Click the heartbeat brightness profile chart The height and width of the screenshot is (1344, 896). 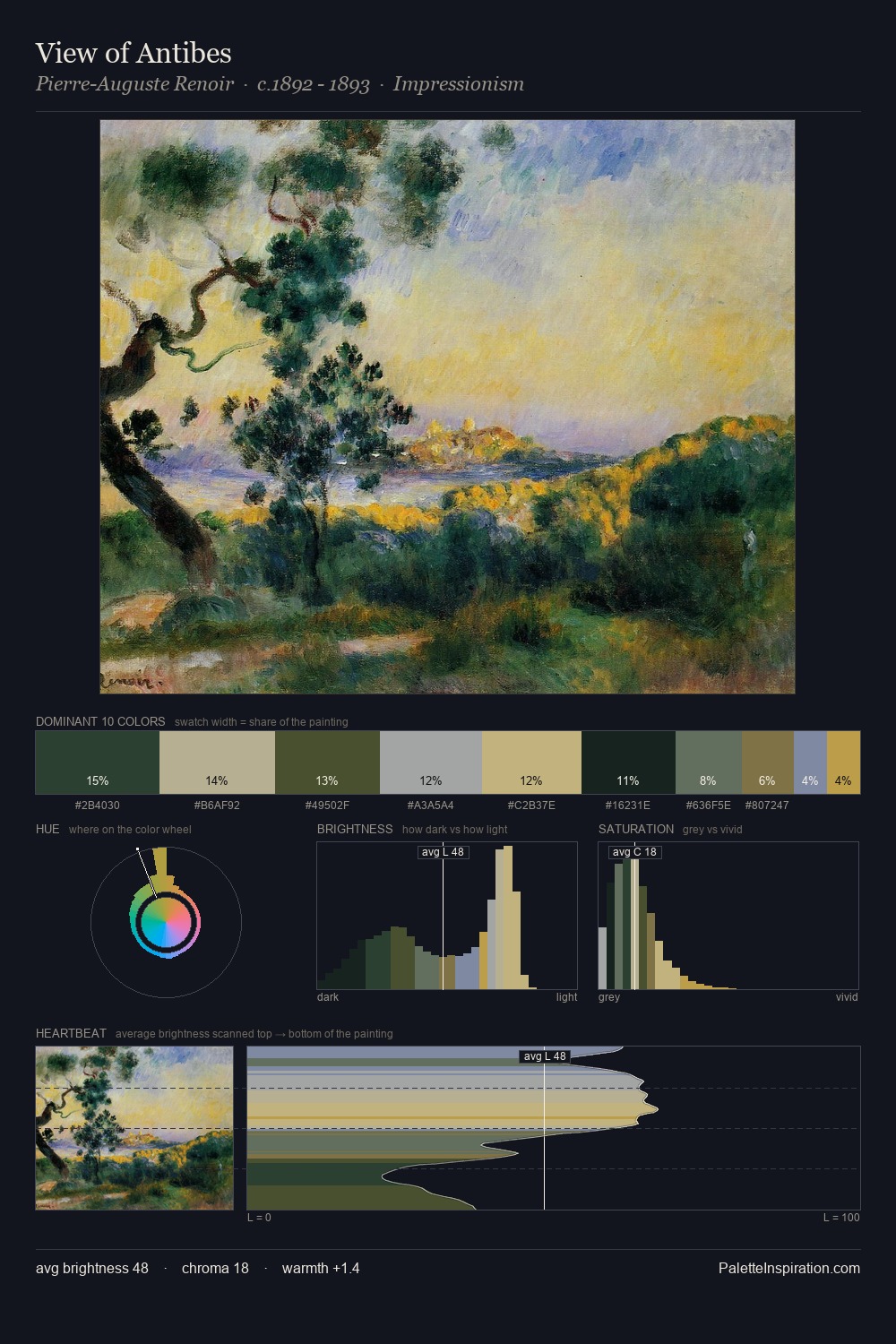554,1128
